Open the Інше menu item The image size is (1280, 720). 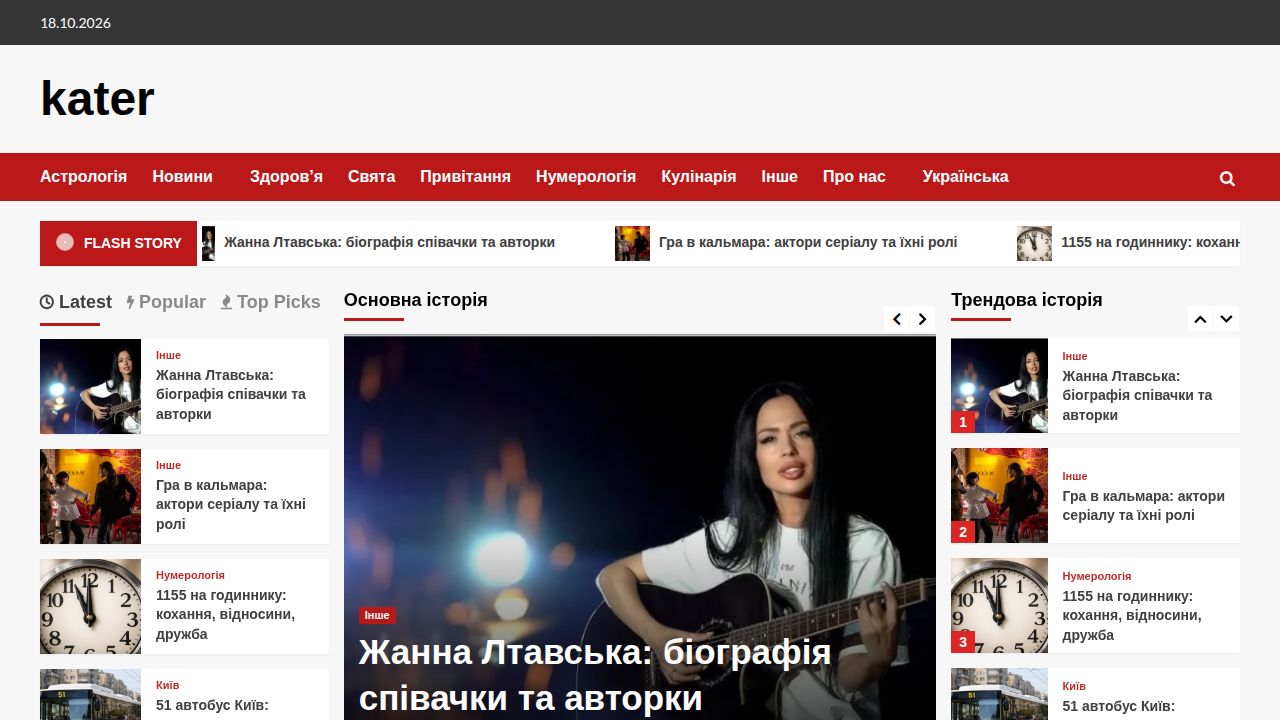(779, 177)
